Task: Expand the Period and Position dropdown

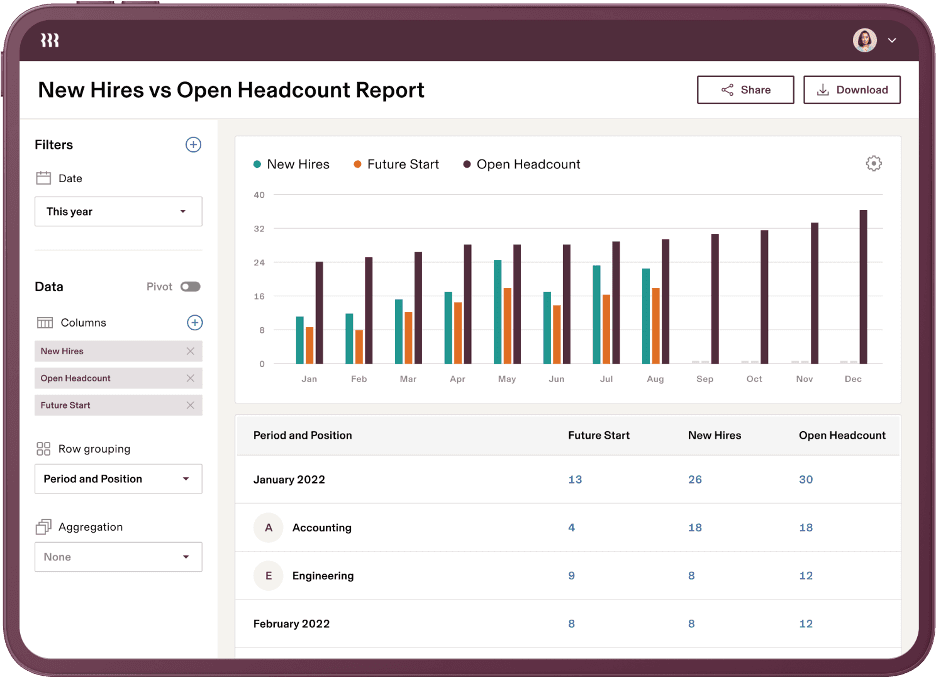Action: [x=118, y=479]
